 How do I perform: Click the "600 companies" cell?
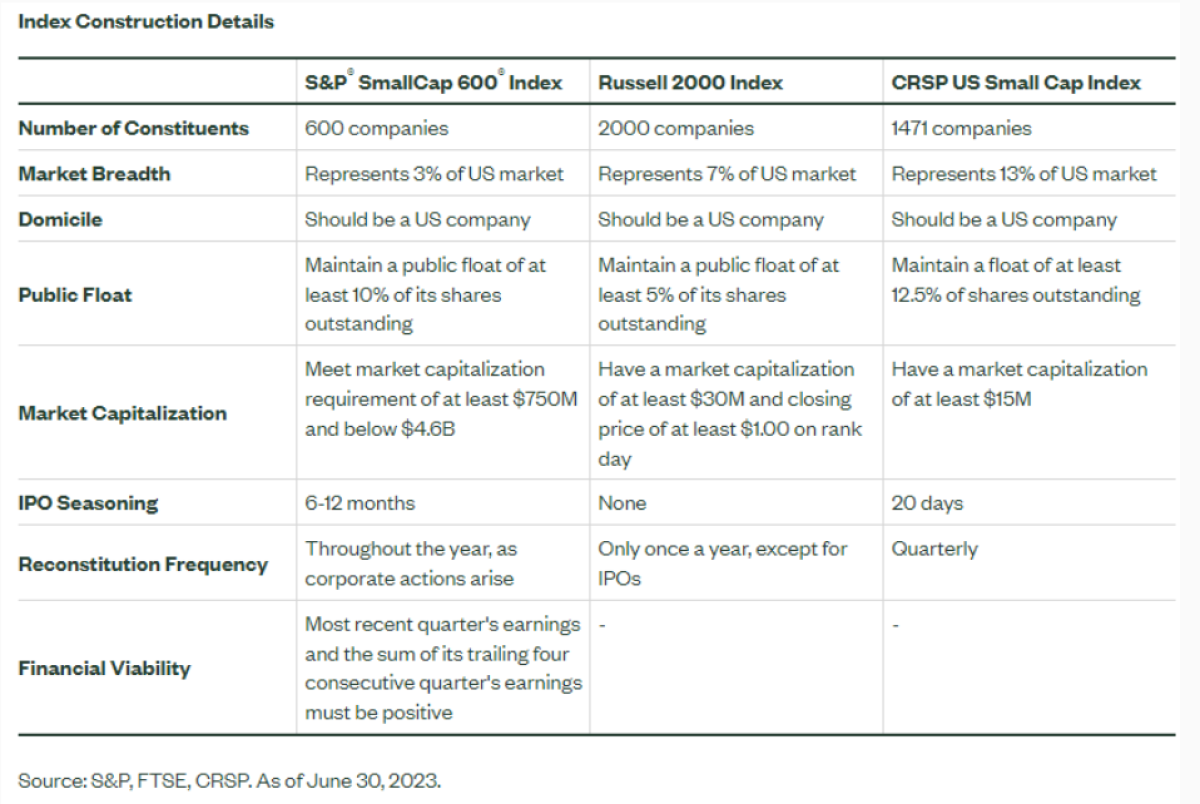click(x=377, y=128)
